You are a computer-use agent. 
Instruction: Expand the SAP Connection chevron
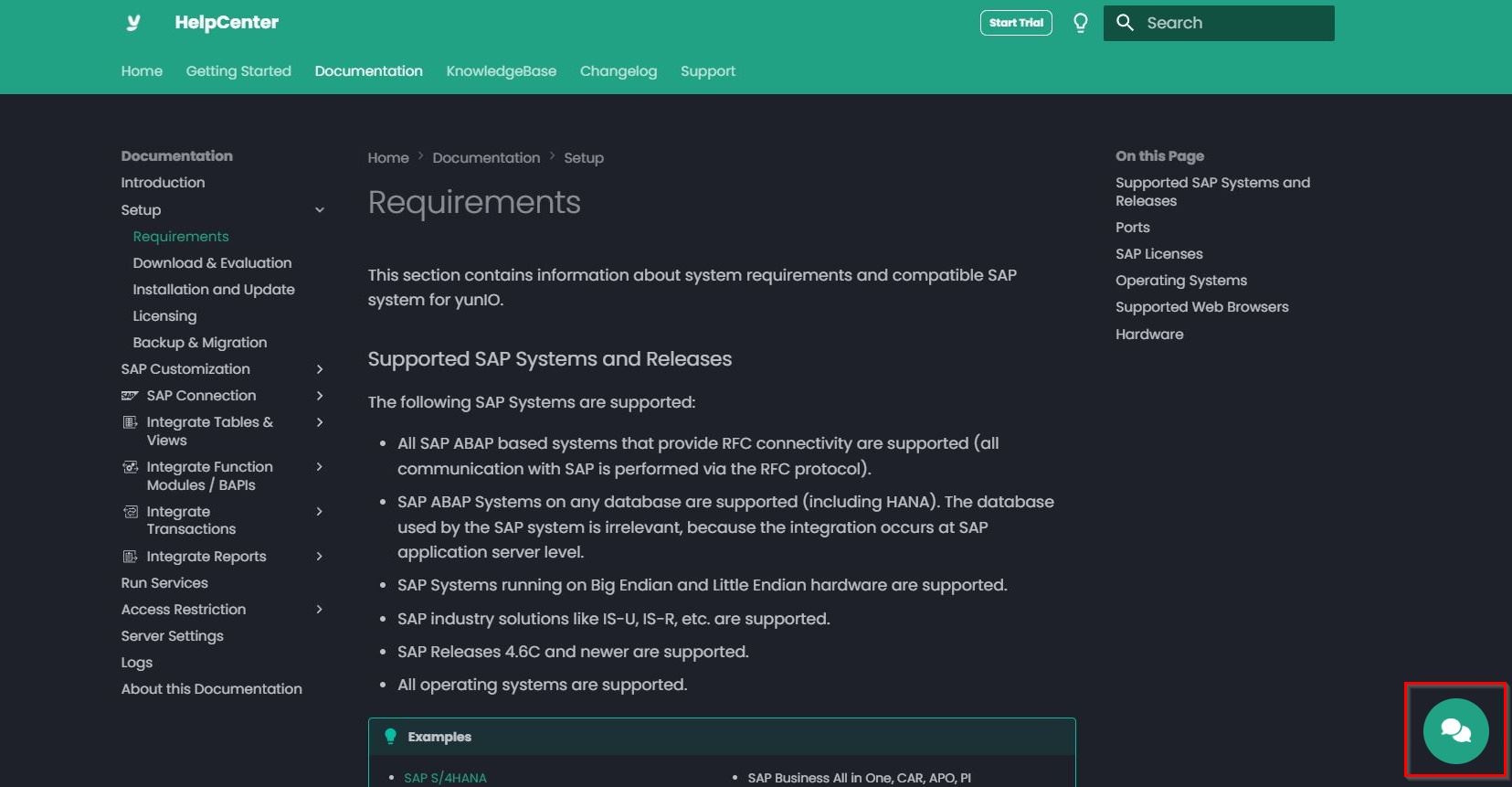pos(320,396)
